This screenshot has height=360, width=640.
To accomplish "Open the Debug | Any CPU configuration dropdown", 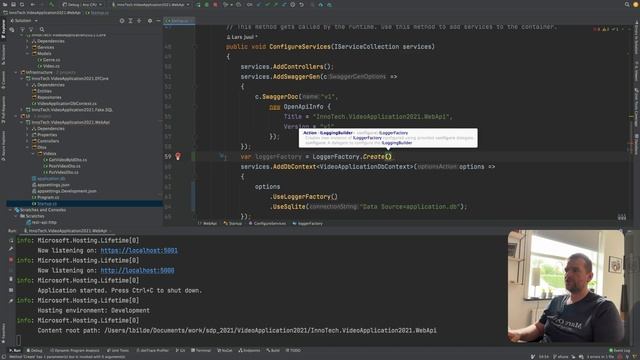I will [x=82, y=4].
